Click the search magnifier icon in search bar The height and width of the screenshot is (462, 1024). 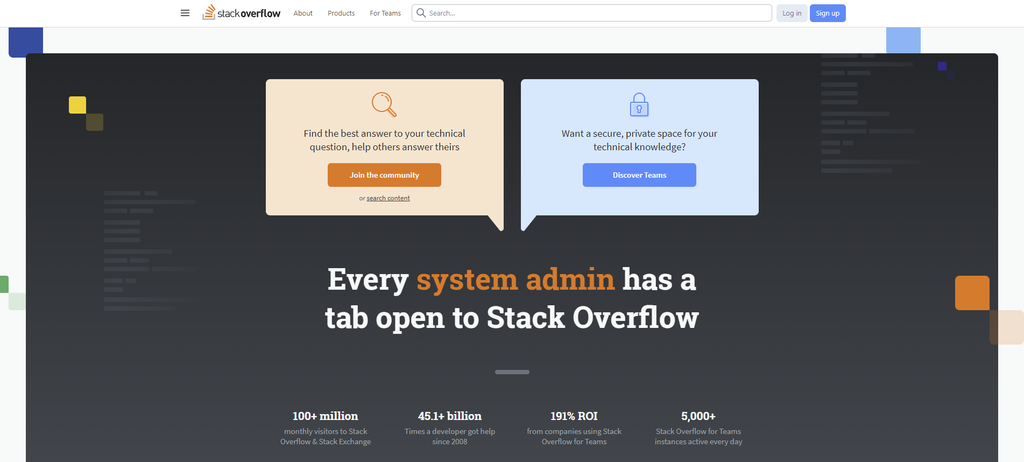[421, 13]
